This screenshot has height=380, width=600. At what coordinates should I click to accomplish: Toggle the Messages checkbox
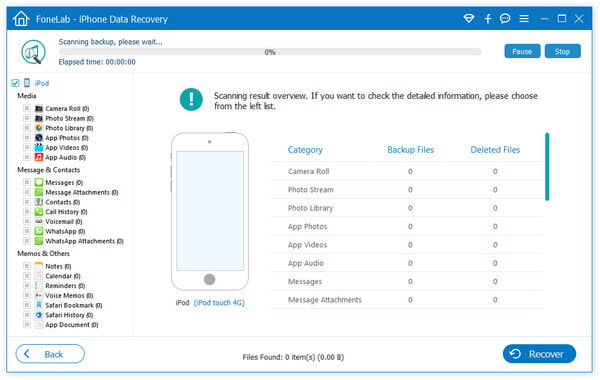pos(27,182)
